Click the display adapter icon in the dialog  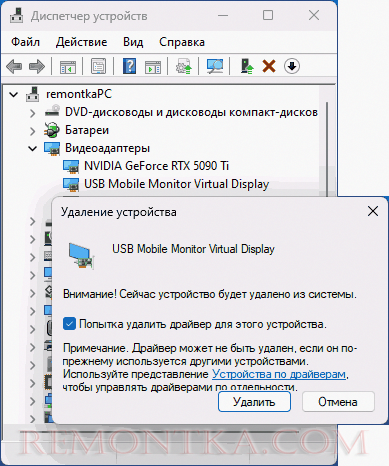pyautogui.click(x=81, y=255)
